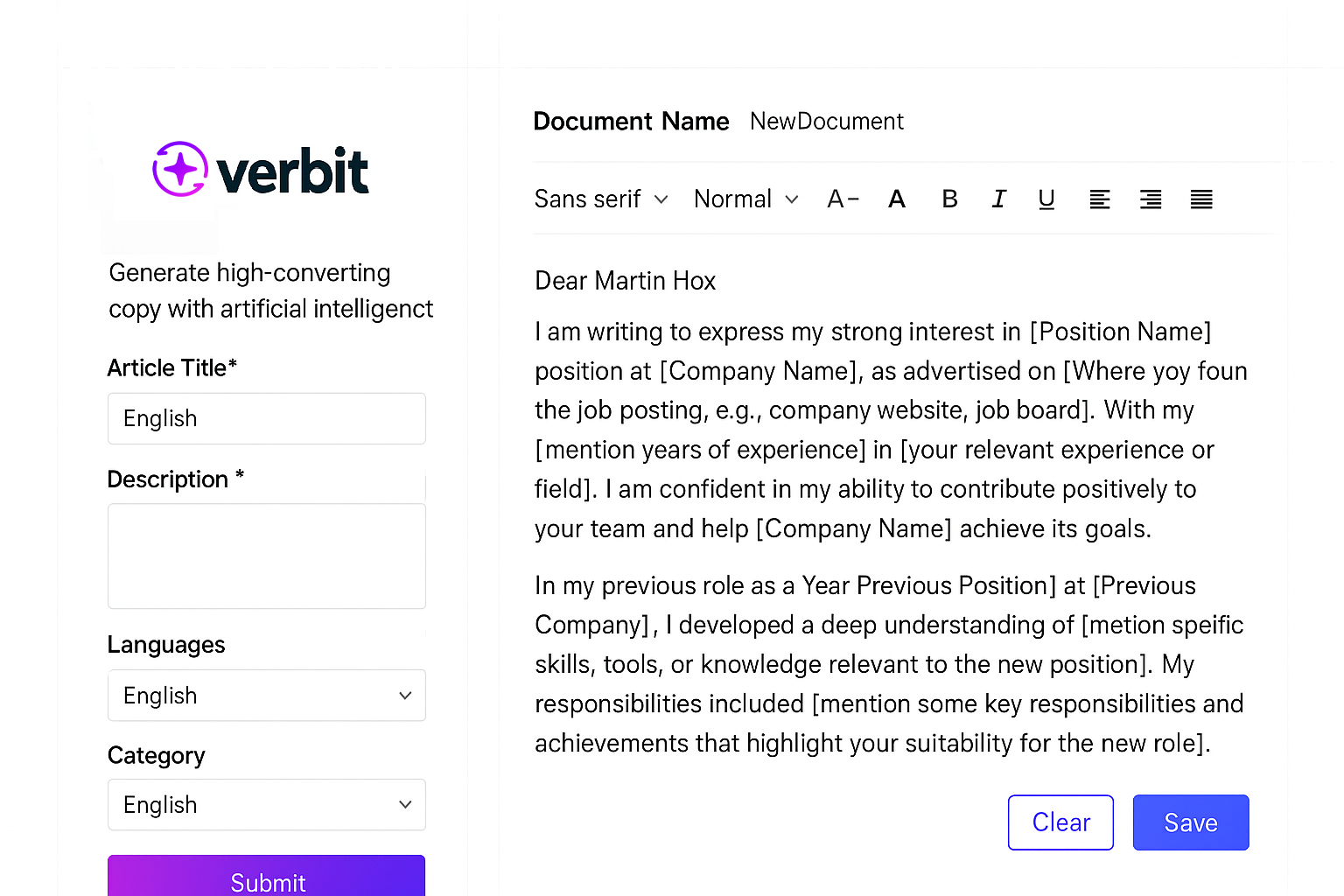
Task: Open the Languages dropdown
Action: (267, 696)
